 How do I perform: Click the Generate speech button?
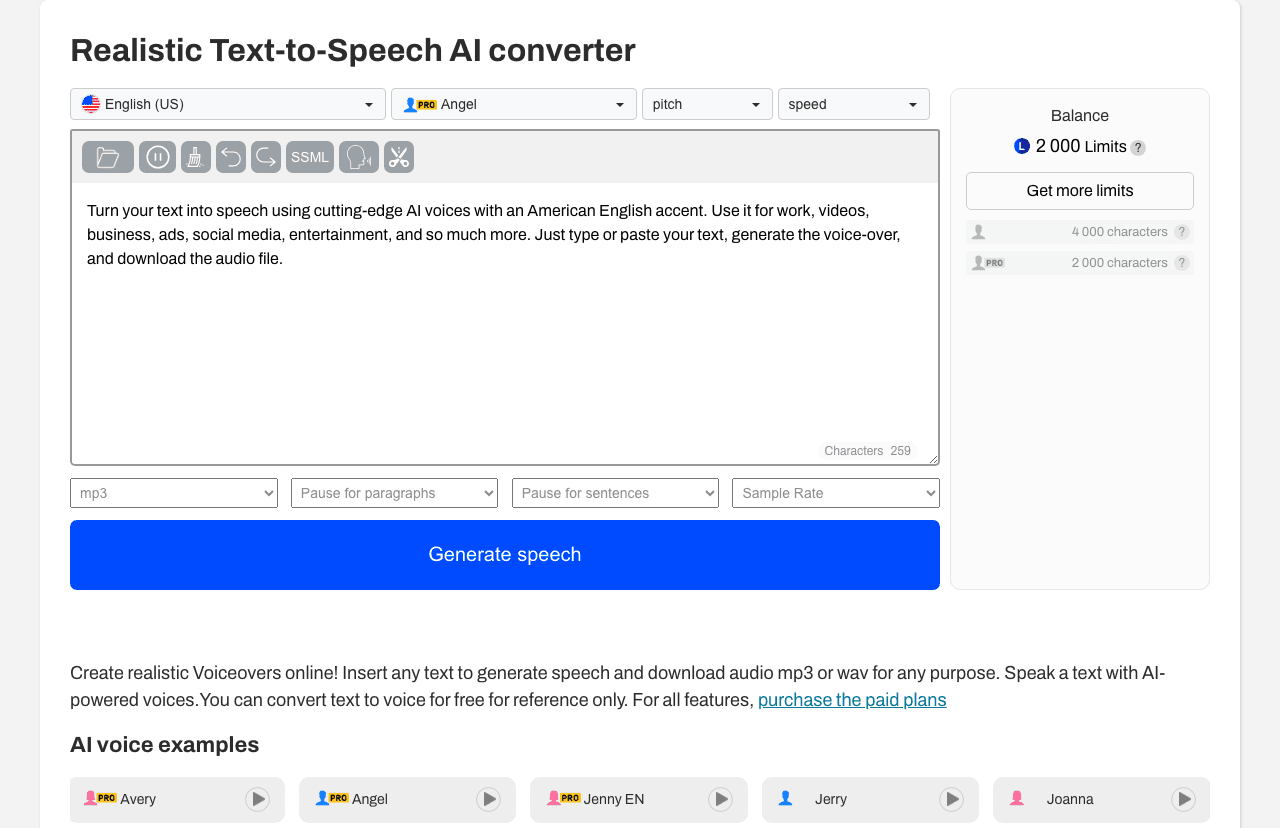pyautogui.click(x=505, y=555)
